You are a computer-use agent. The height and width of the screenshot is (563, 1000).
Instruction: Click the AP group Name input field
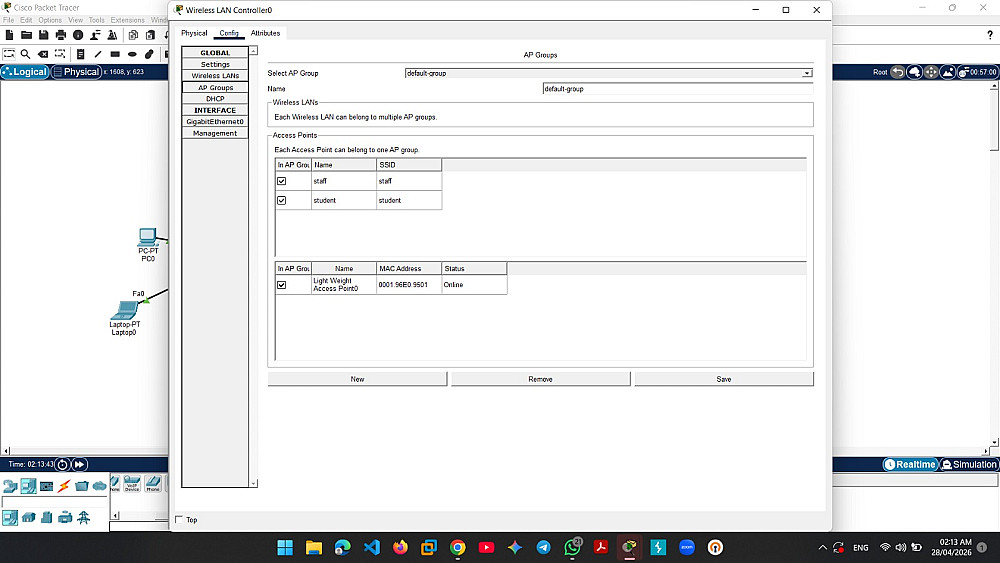click(677, 89)
